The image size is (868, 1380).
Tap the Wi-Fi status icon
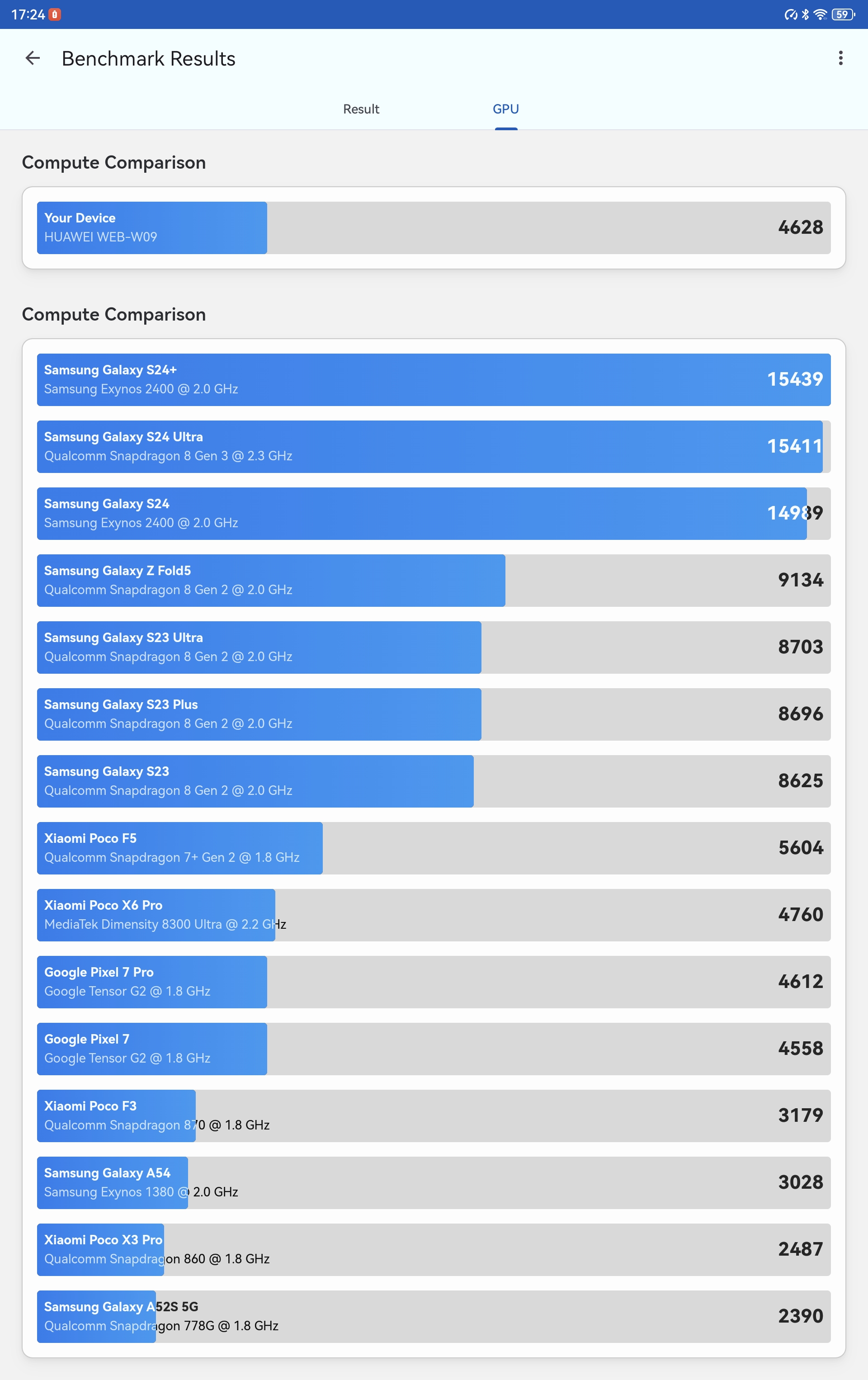(820, 14)
